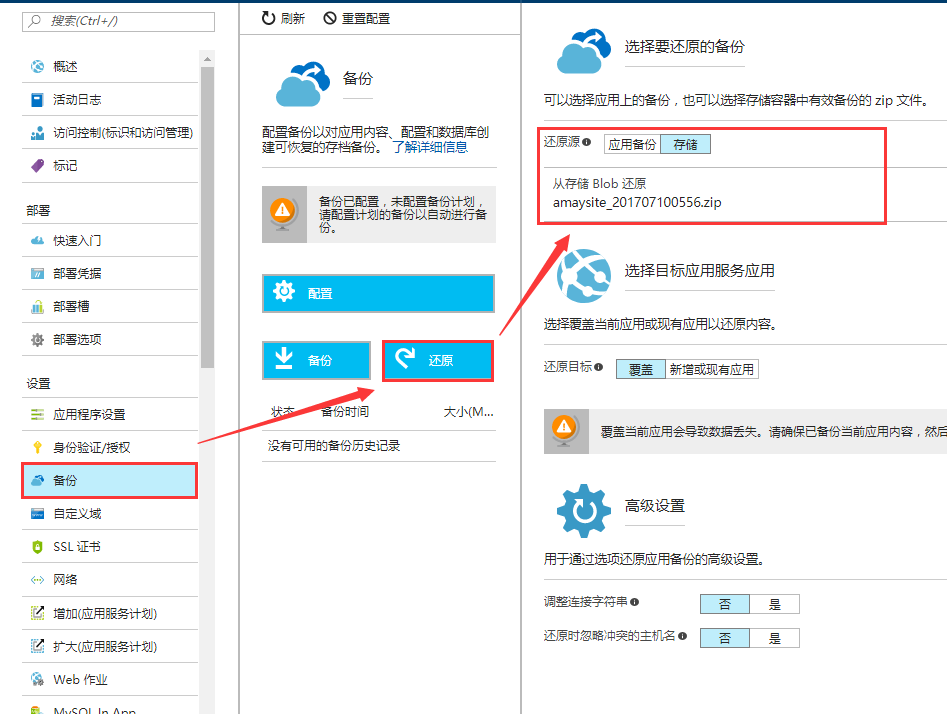The width and height of the screenshot is (947, 714).
Task: Set 调整连接字符串 to 是
Action: point(774,604)
